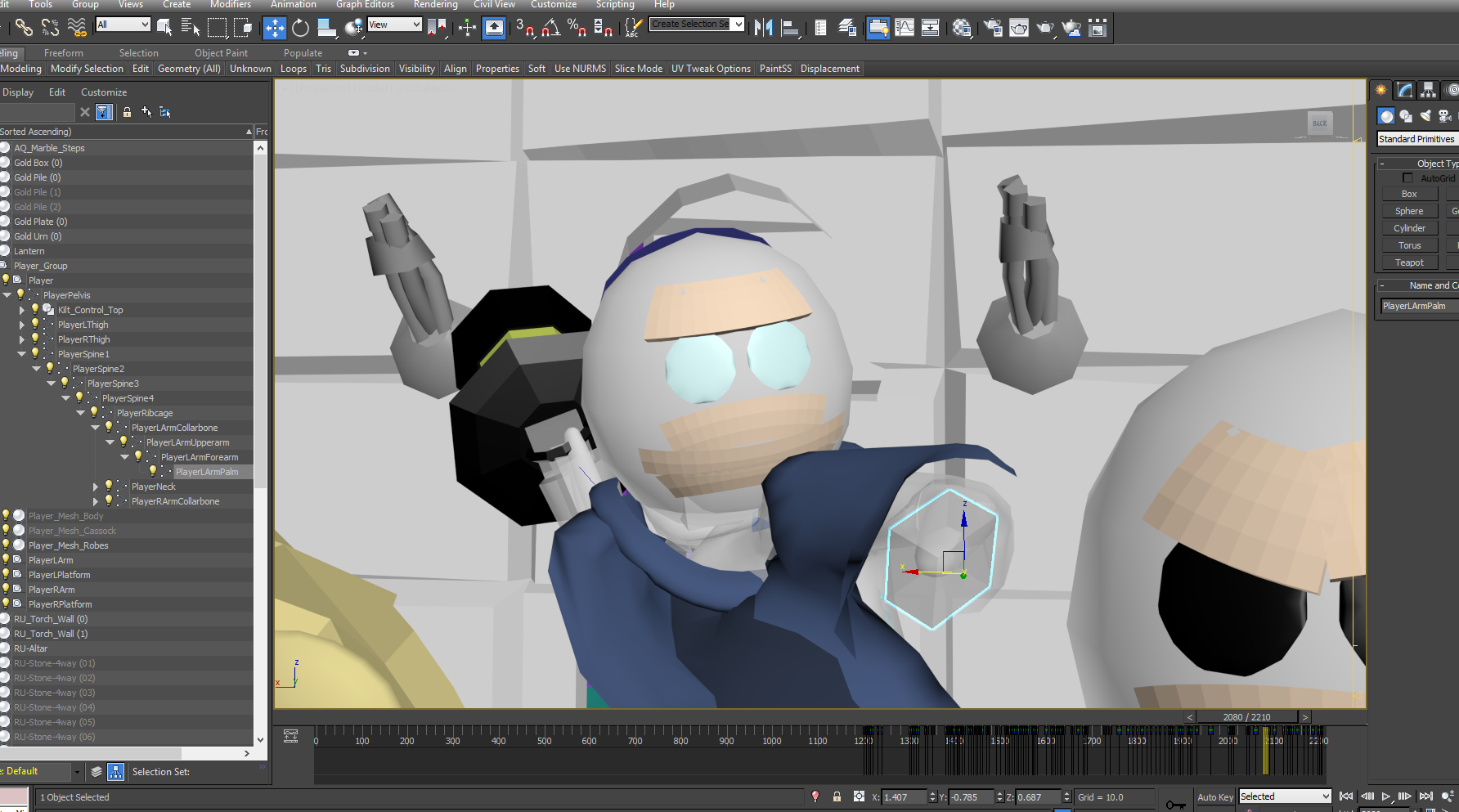Activate the Select and Rotate tool
The height and width of the screenshot is (812, 1459).
[x=300, y=28]
